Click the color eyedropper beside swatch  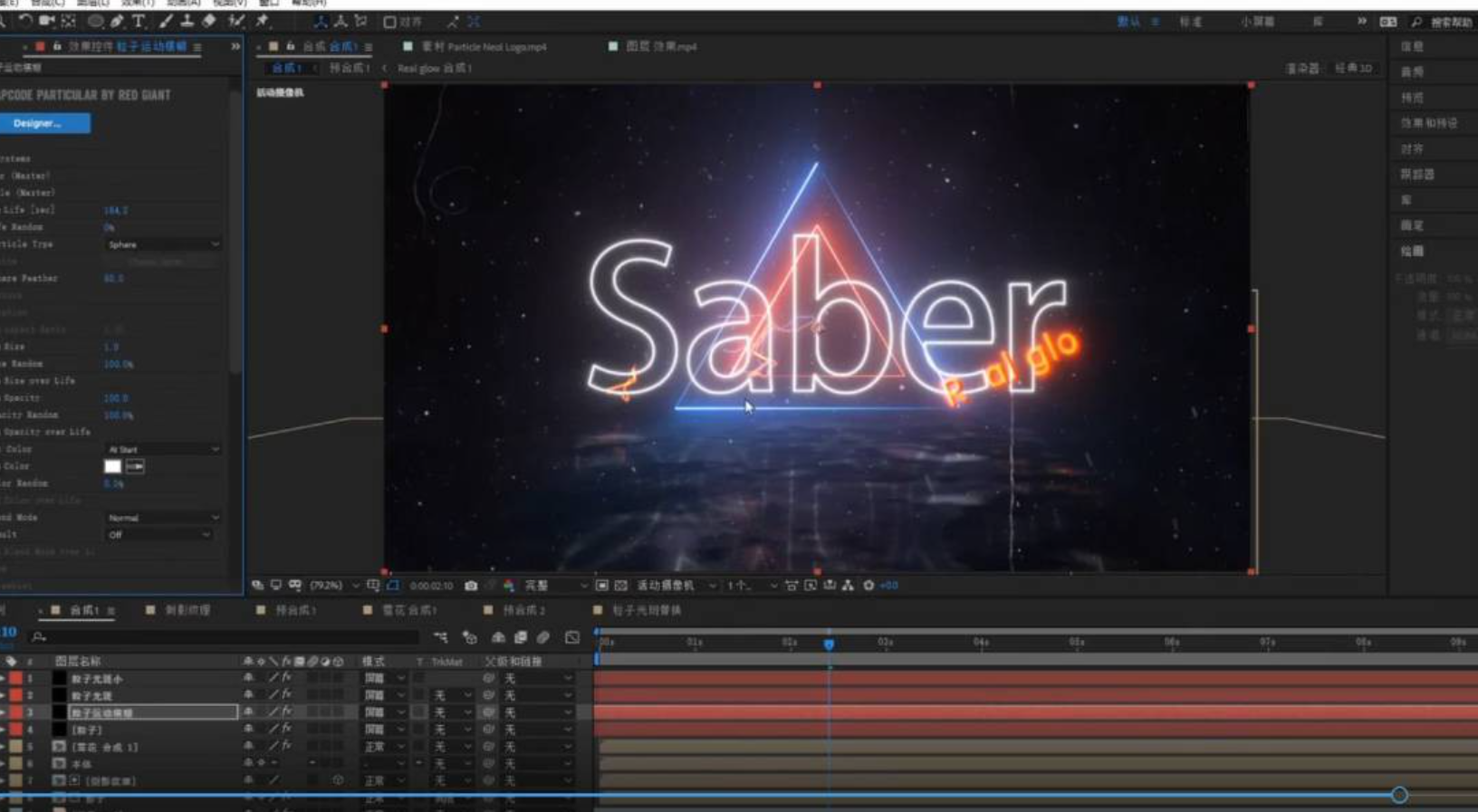pyautogui.click(x=135, y=466)
